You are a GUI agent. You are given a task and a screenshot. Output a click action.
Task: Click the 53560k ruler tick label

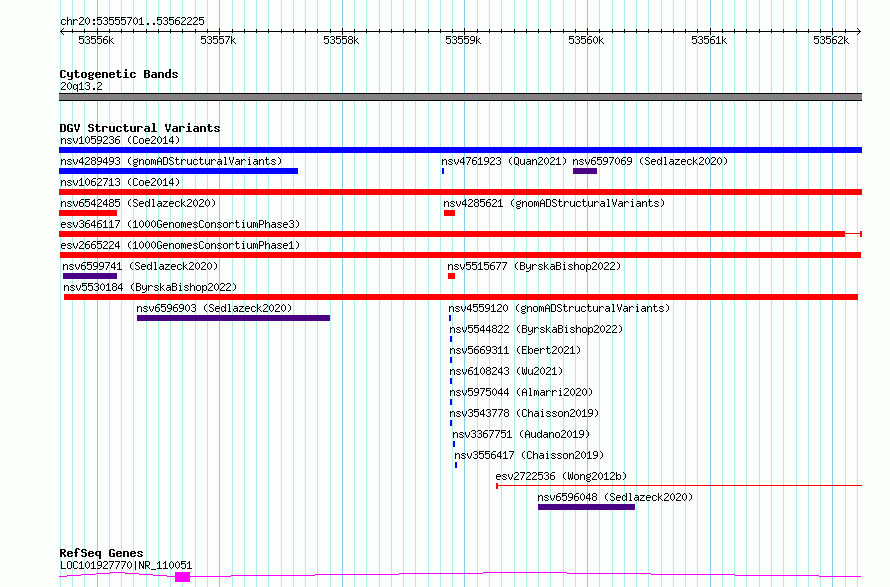(586, 40)
